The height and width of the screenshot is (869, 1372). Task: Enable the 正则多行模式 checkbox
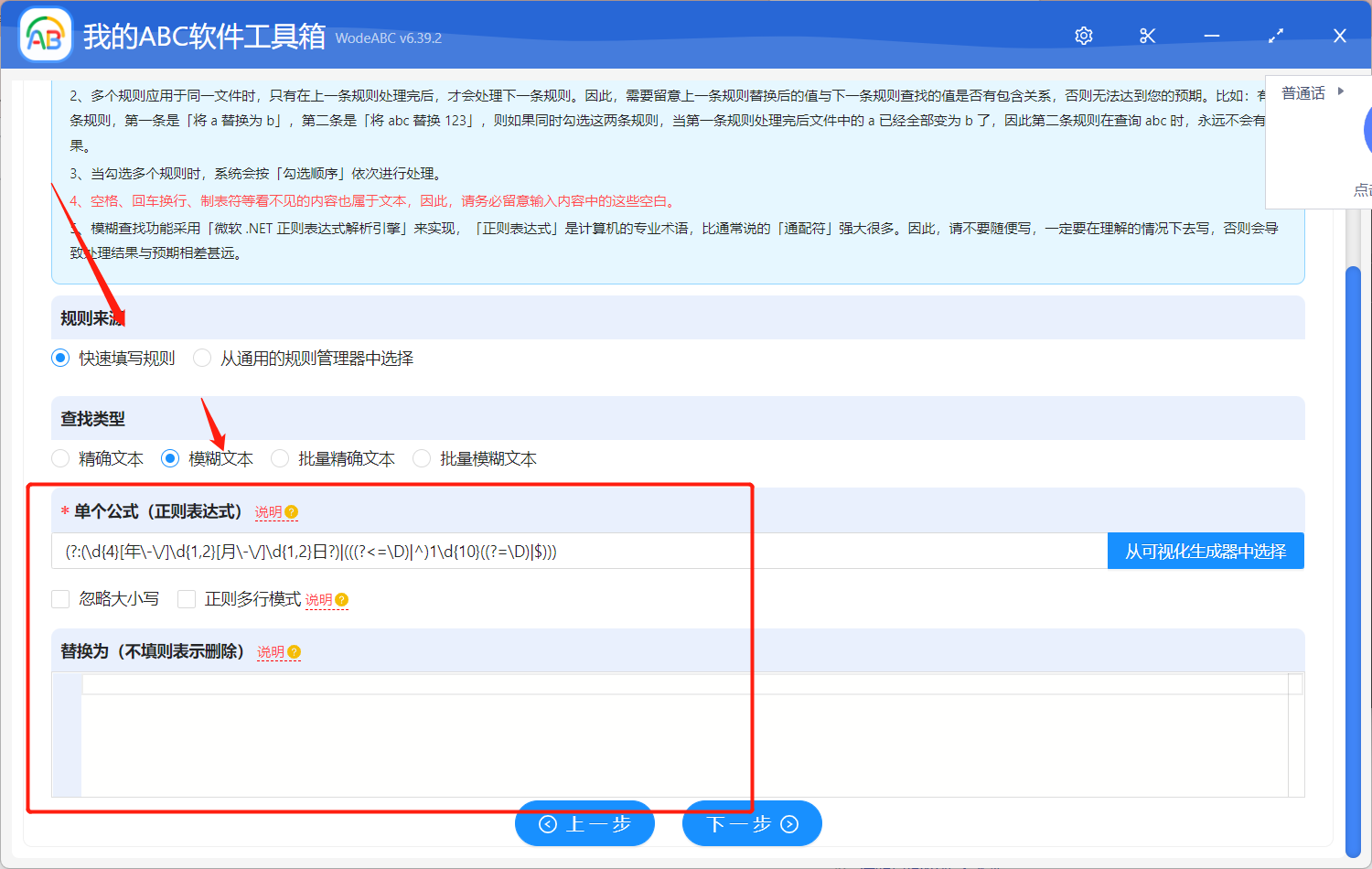[187, 599]
